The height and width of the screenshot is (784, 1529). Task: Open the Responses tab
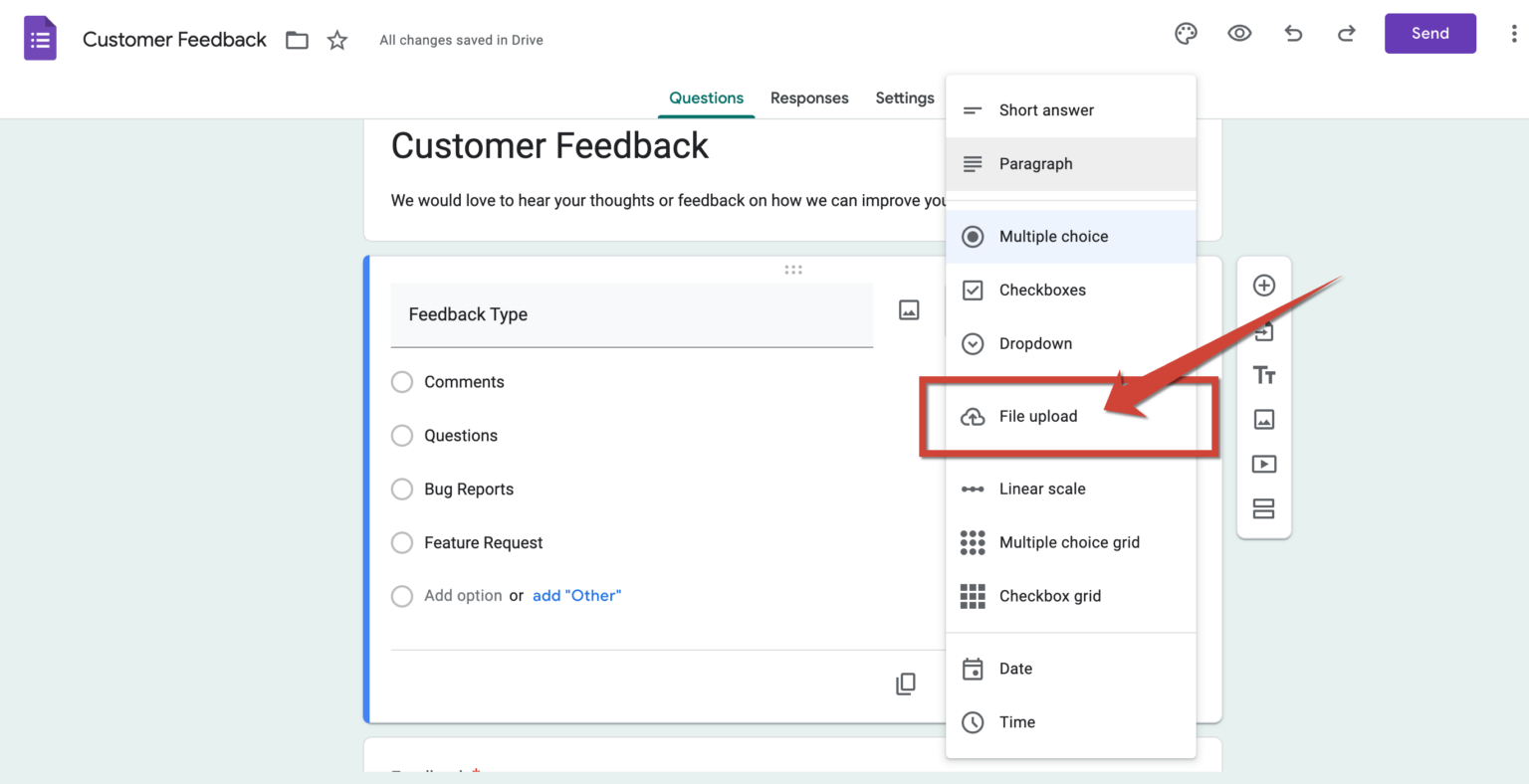coord(809,98)
